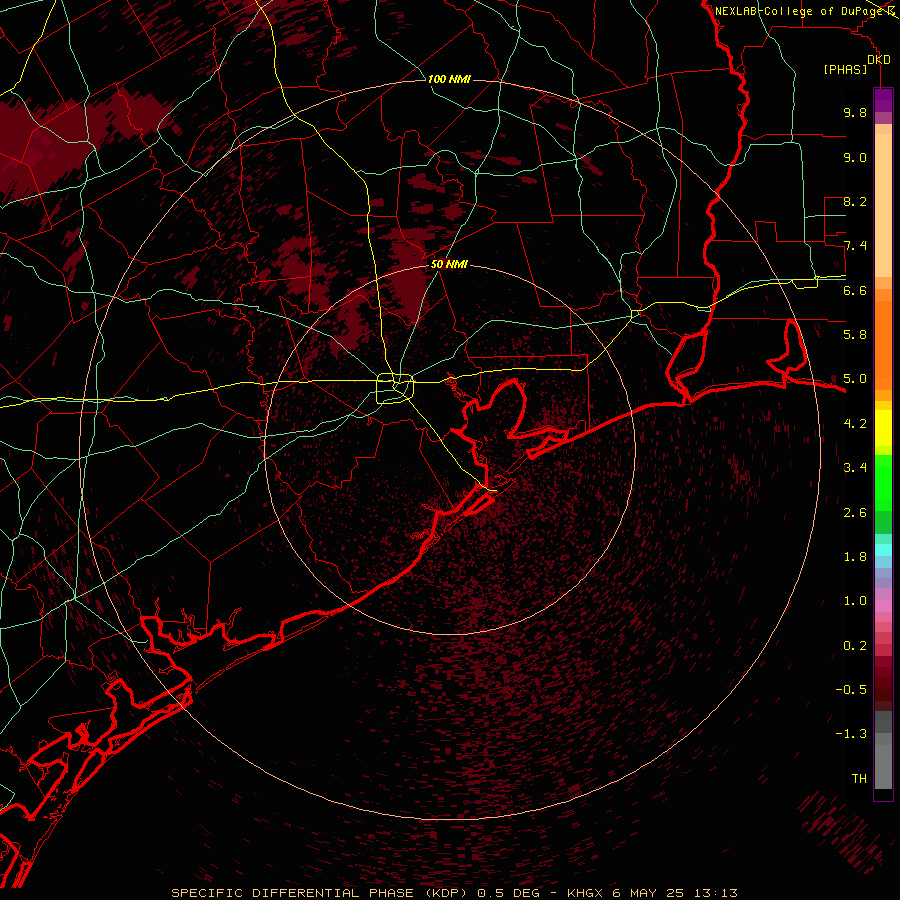
Task: Click the 3.4 legend value
Action: (855, 468)
